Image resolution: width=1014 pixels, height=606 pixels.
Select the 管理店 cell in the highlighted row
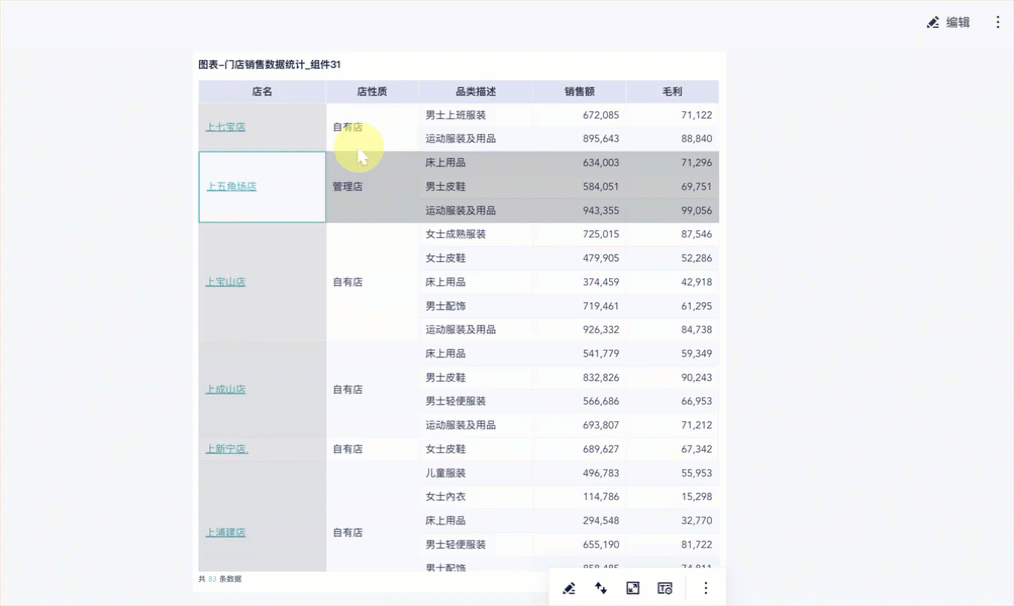372,187
